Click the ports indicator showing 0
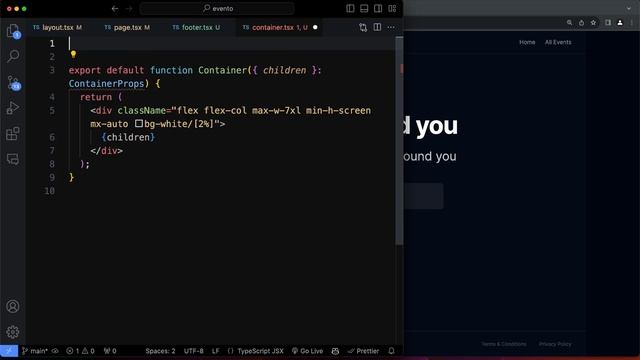Screen dimensions: 640x360 click(x=110, y=351)
